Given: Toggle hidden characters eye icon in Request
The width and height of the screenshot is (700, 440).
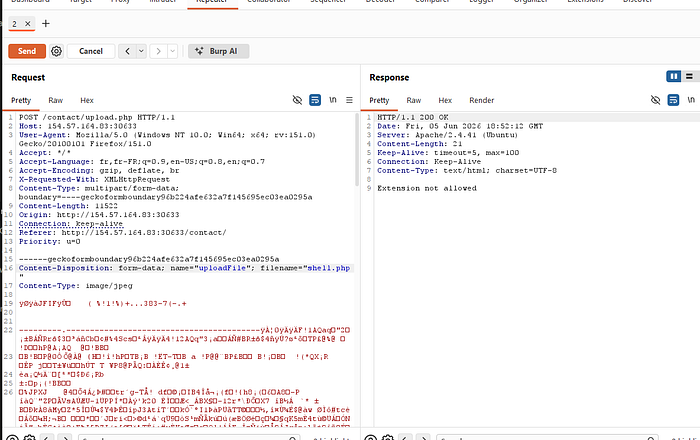Looking at the screenshot, I should click(297, 100).
